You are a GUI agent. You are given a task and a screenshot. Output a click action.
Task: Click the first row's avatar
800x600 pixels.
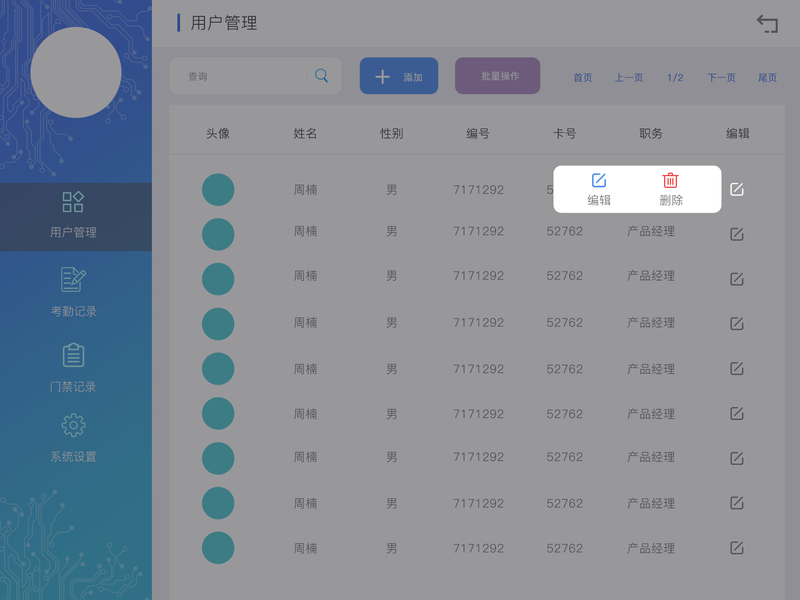pyautogui.click(x=218, y=189)
